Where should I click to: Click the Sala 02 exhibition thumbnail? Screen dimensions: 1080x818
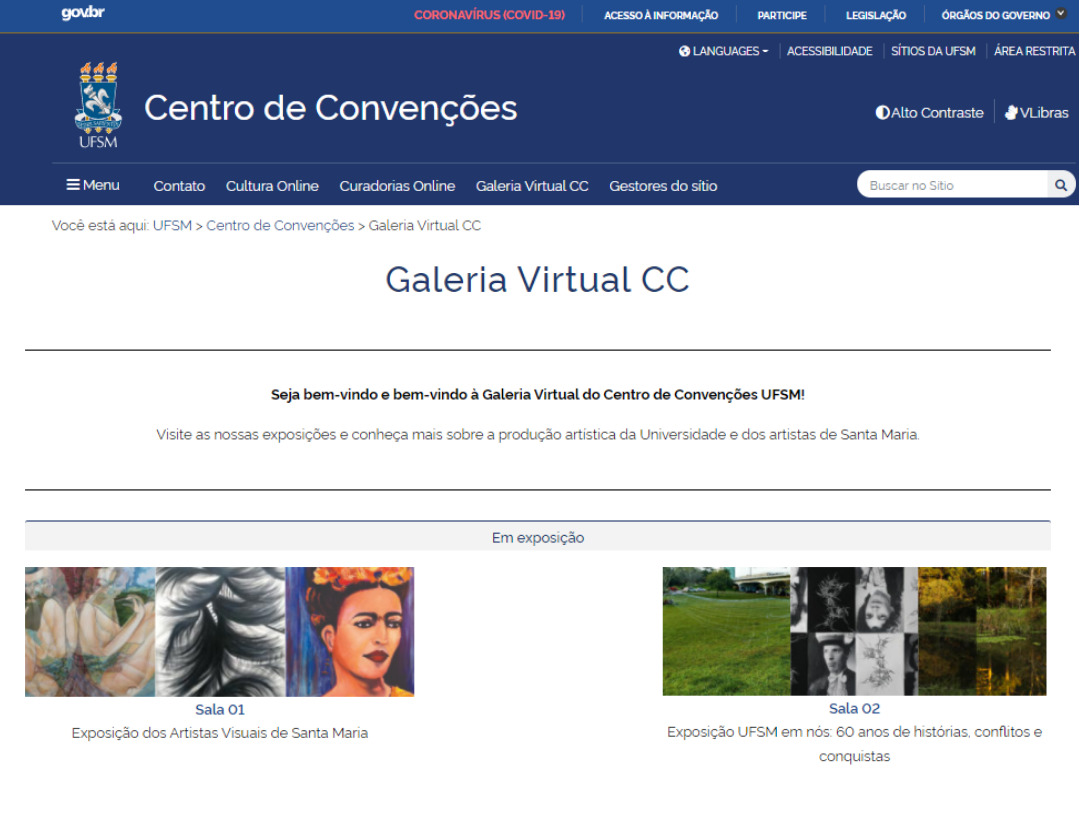[x=854, y=631]
